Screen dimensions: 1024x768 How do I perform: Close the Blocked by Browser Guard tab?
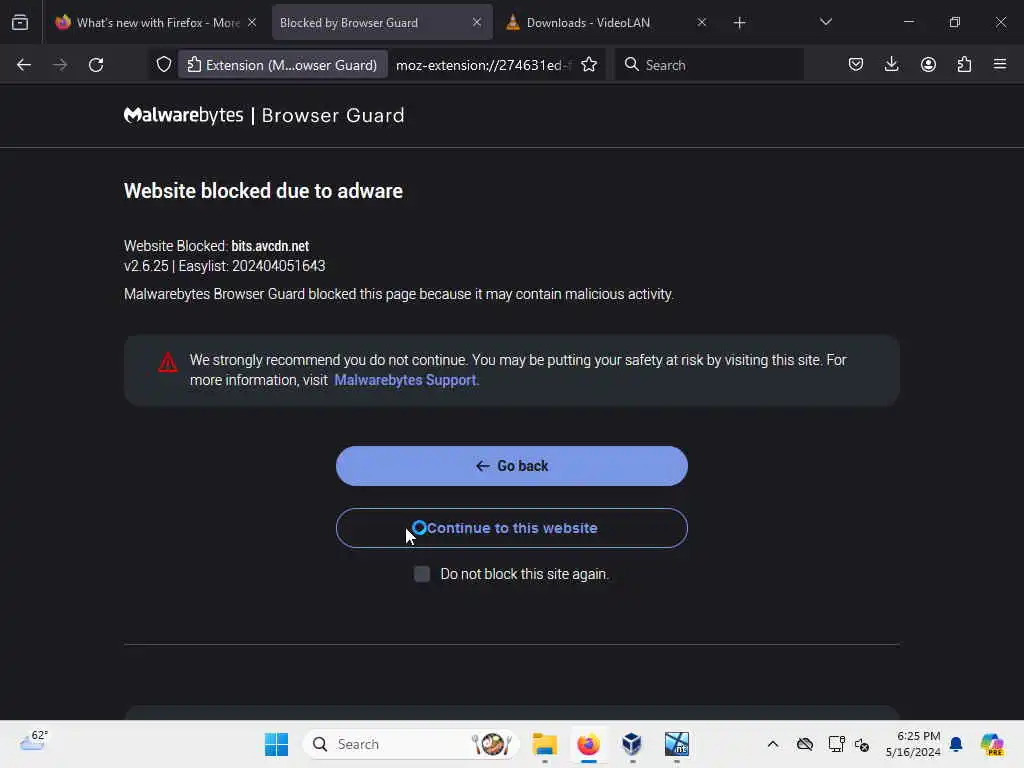click(477, 22)
